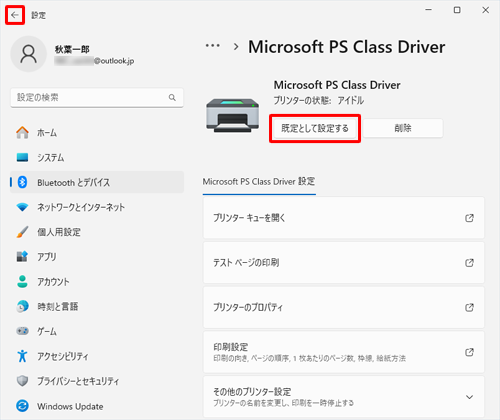Screen dimensions: 500x420
Task: Click search magnifier icon in 設定の検索
Action: [x=172, y=97]
